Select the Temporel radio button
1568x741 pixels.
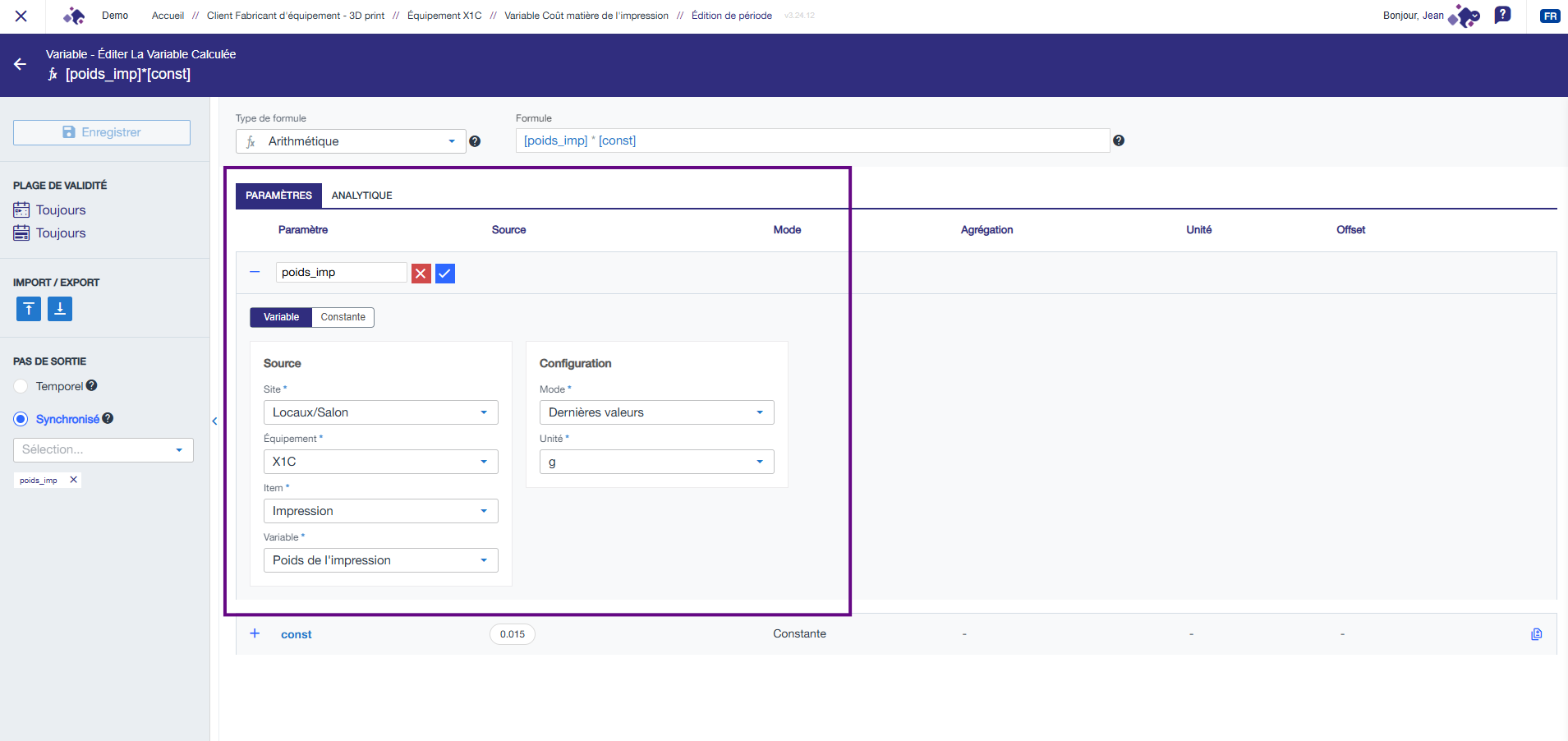[x=21, y=386]
